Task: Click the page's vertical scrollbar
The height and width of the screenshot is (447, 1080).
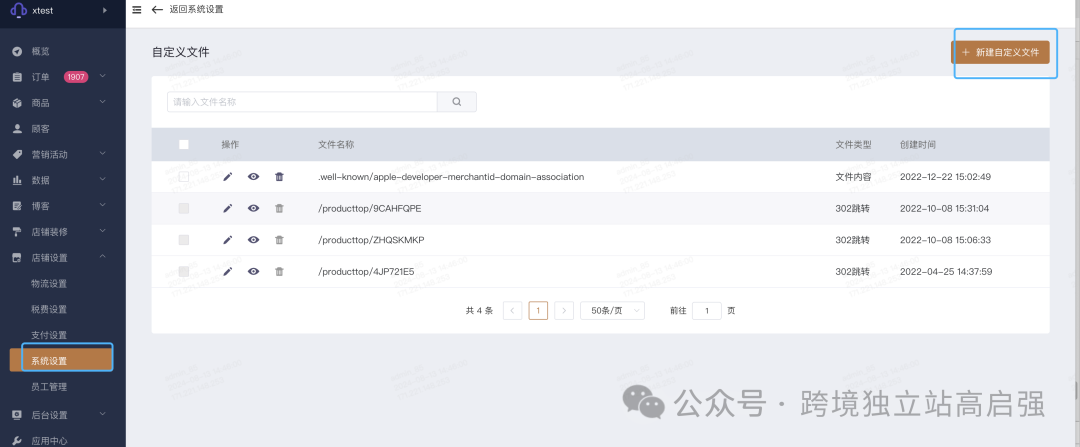Action: coord(1077,391)
